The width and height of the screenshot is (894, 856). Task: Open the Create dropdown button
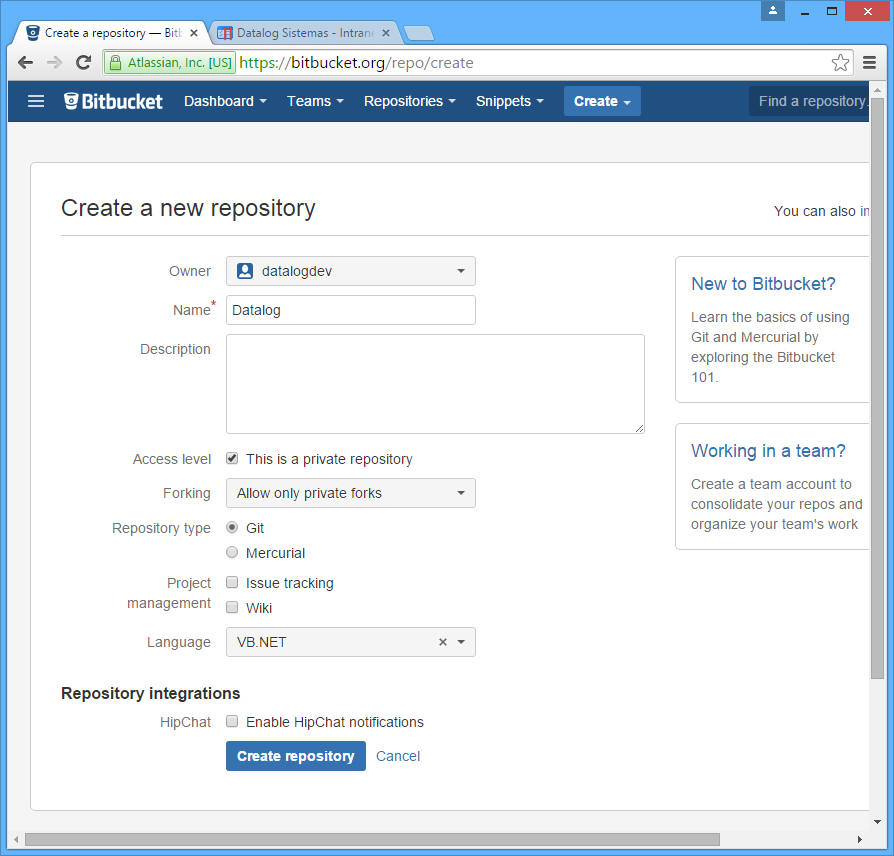[x=602, y=102]
